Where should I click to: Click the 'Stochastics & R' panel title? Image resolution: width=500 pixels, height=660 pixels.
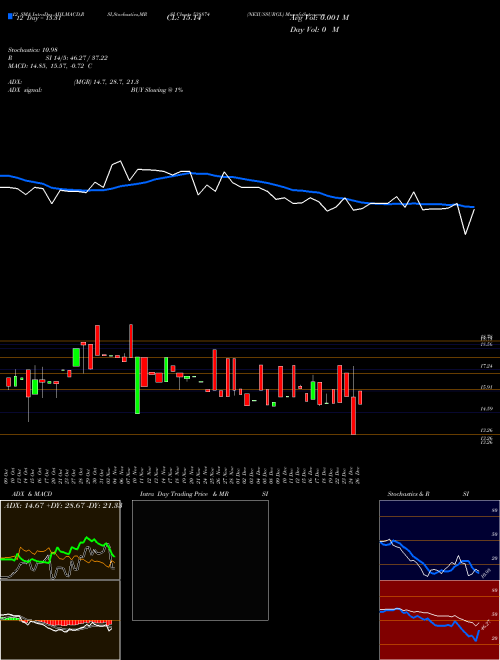coord(409,494)
